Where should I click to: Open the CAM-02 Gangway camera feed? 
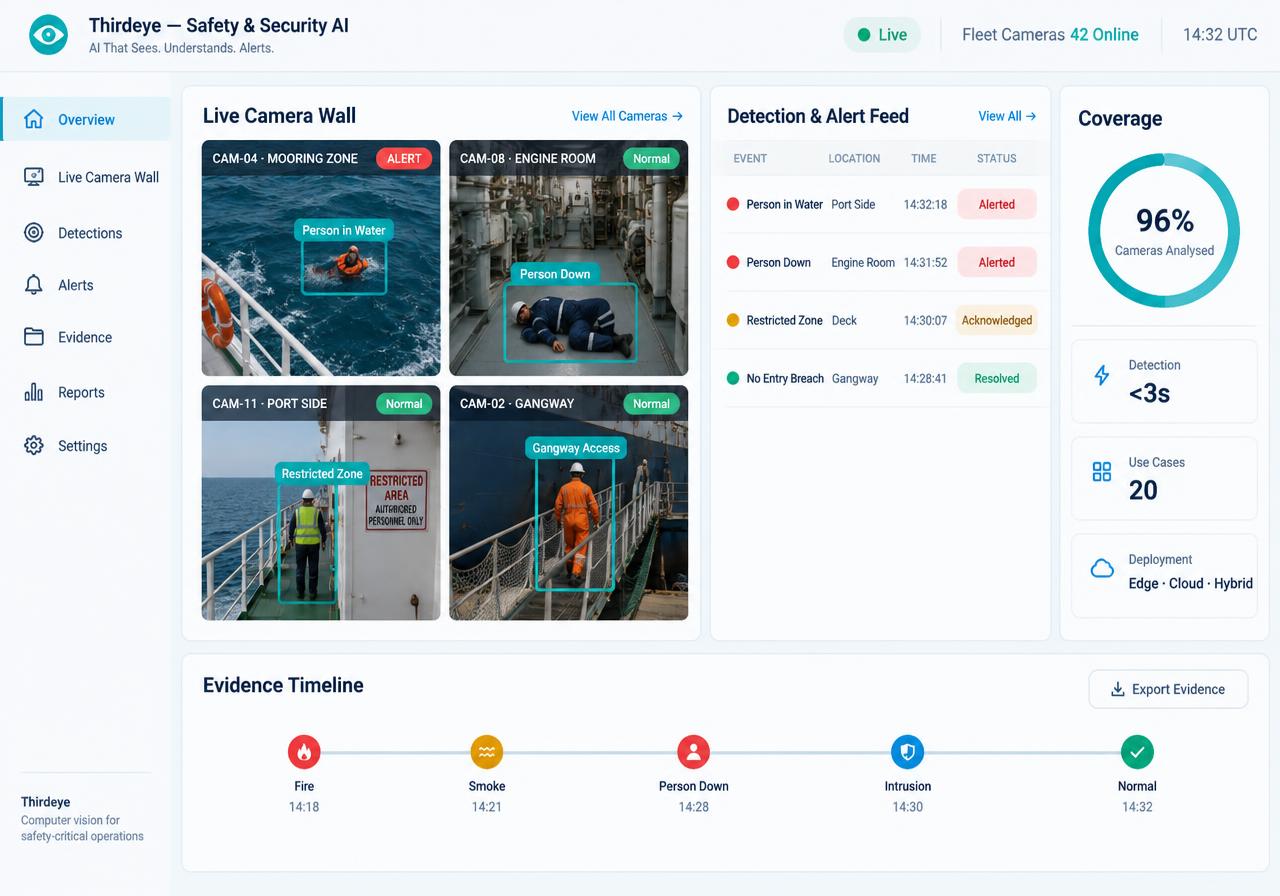point(568,503)
